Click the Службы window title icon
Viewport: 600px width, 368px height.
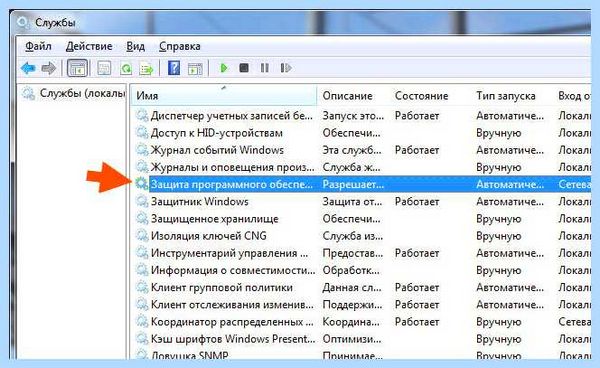[x=23, y=23]
